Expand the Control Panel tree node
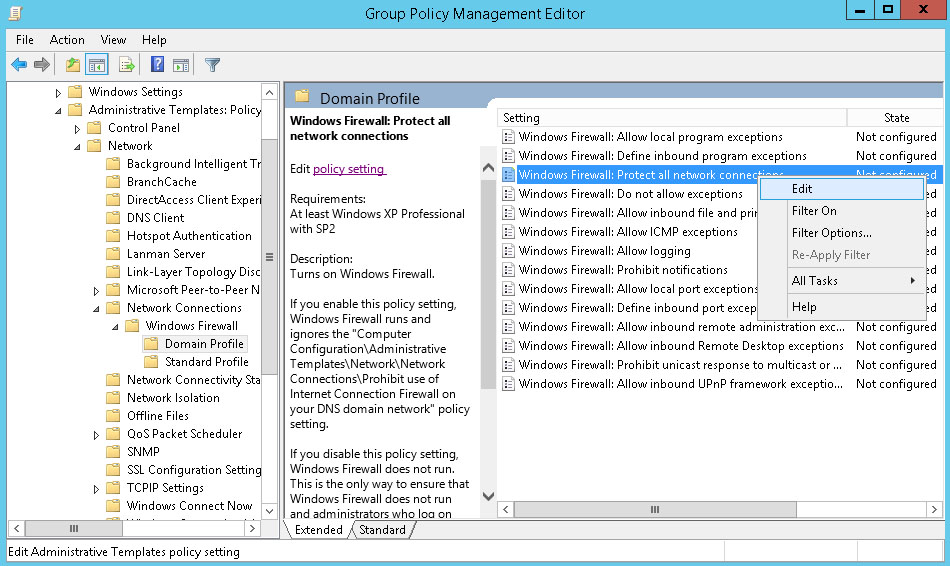 [77, 128]
